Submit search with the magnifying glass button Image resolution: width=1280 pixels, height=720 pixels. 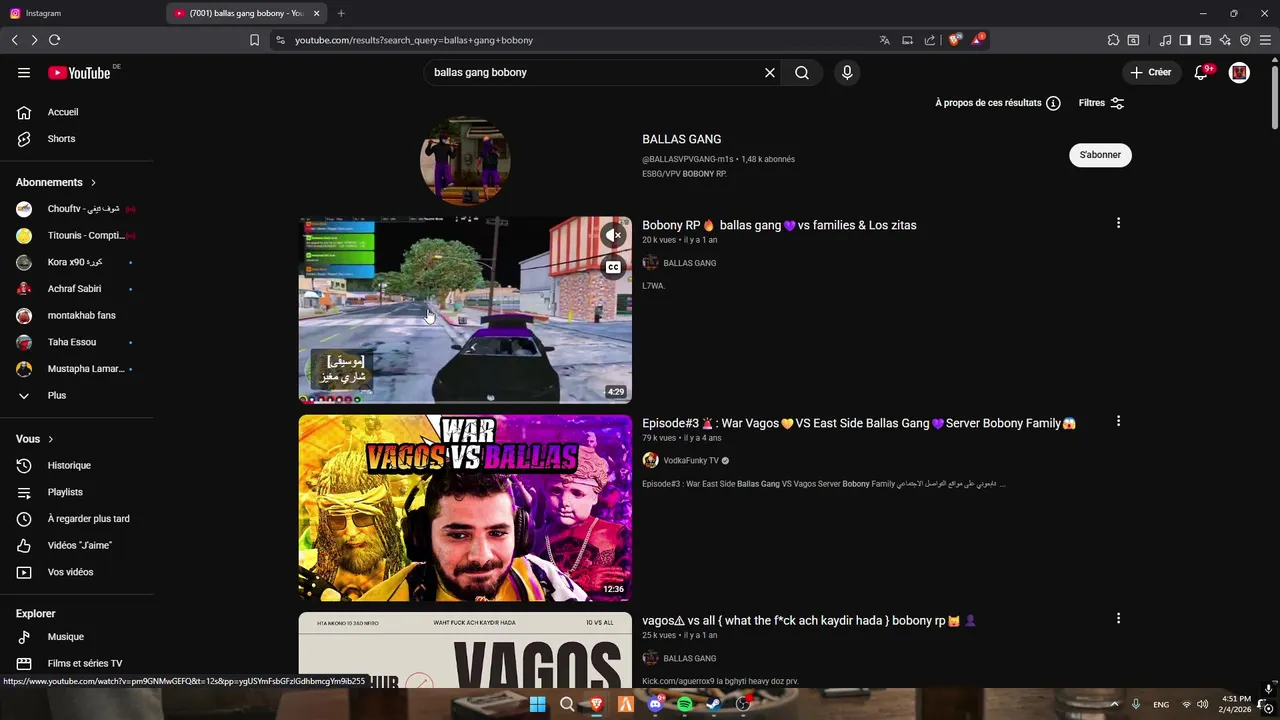point(802,72)
